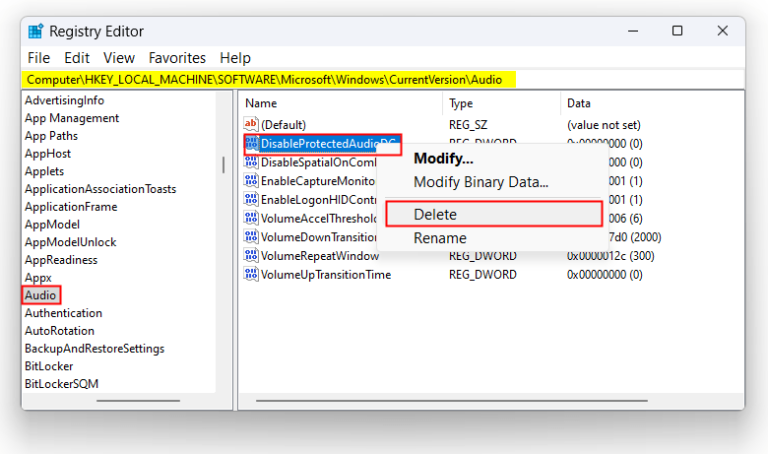Open the Favorites menu
The width and height of the screenshot is (768, 454).
177,58
